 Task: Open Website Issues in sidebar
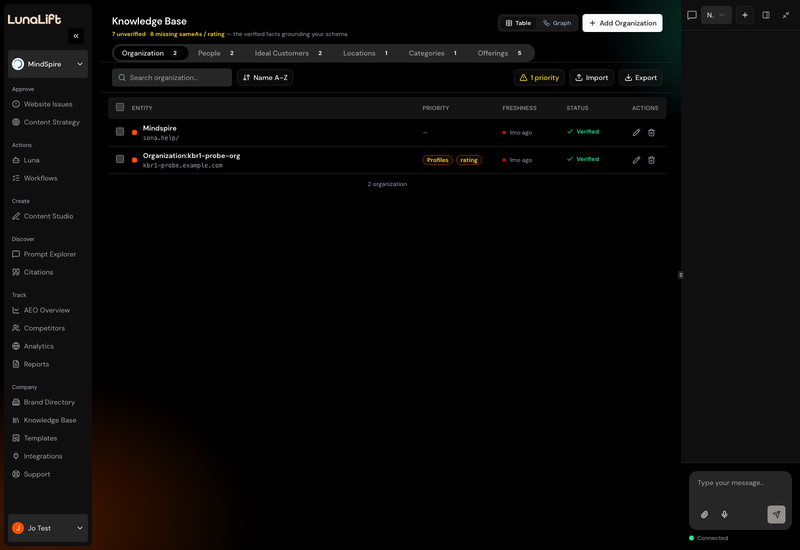click(x=48, y=104)
